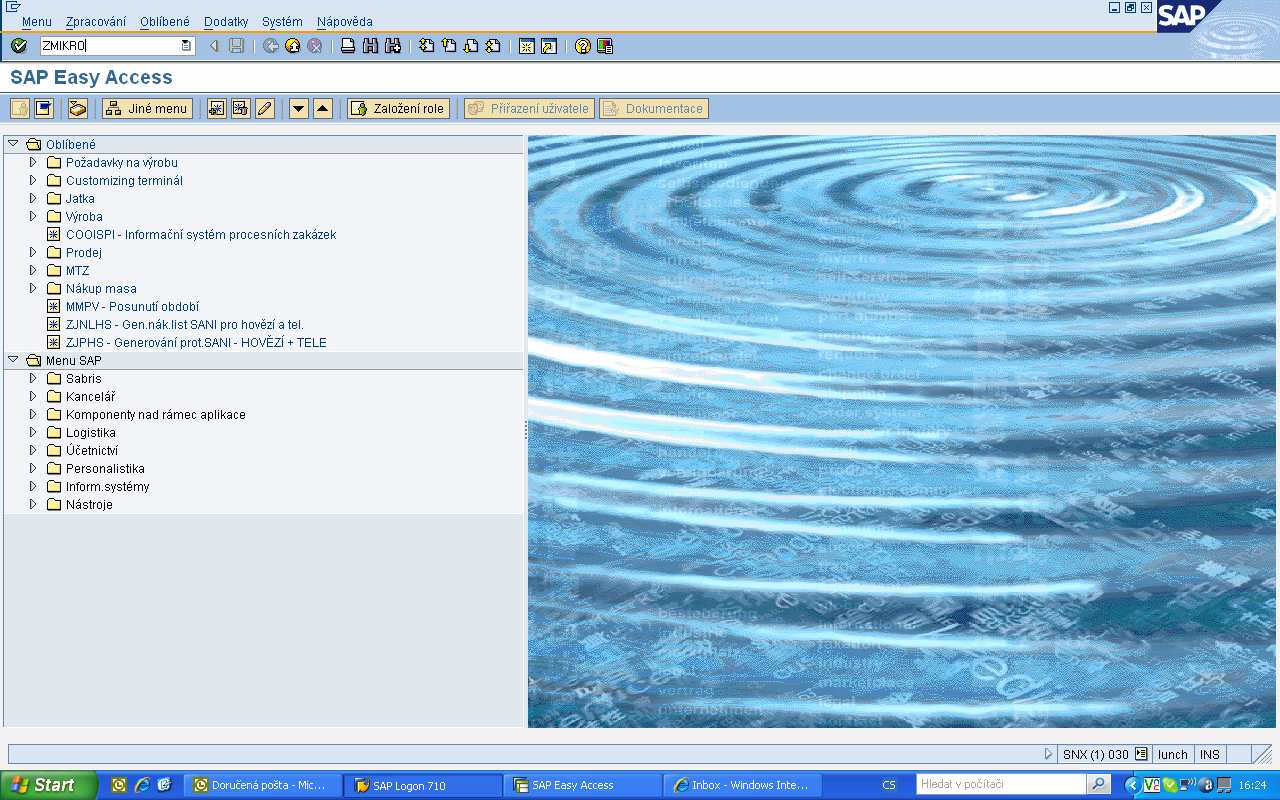Switch to SAP Logon 710 taskbar button
The width and height of the screenshot is (1280, 800).
(x=423, y=785)
